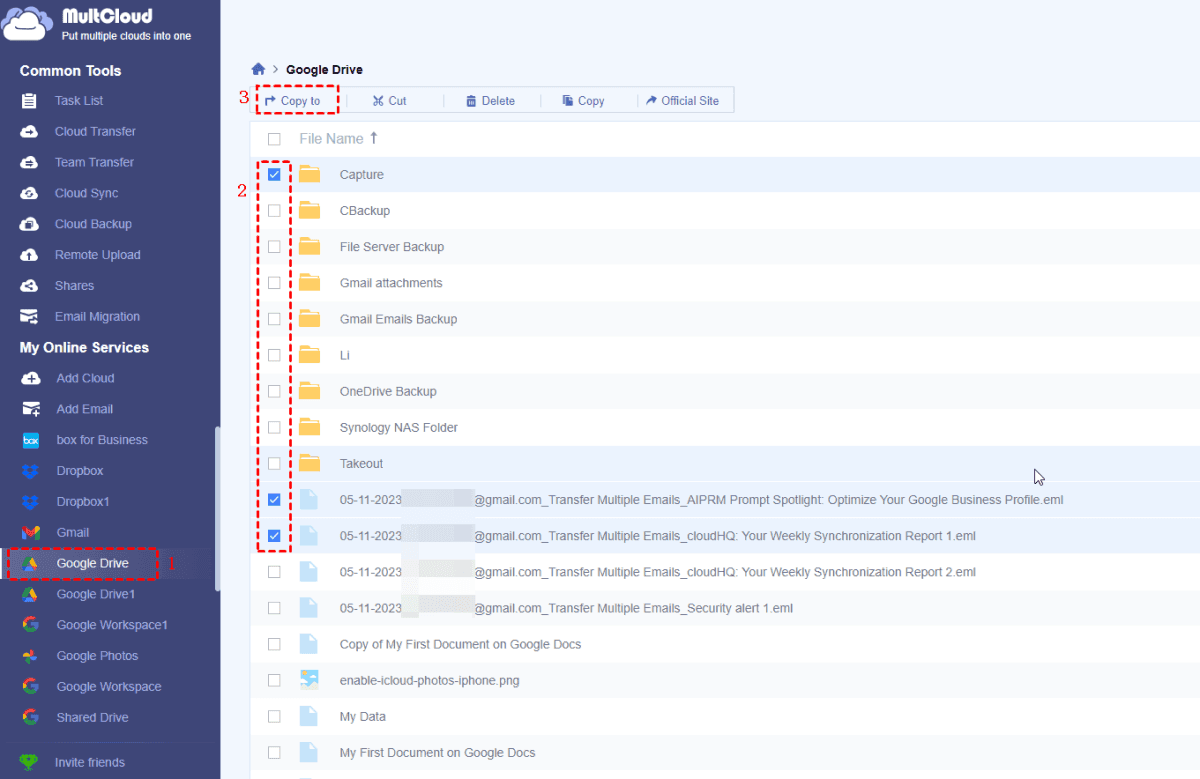This screenshot has width=1200, height=779.
Task: Click the Add Cloud icon
Action: coord(31,378)
